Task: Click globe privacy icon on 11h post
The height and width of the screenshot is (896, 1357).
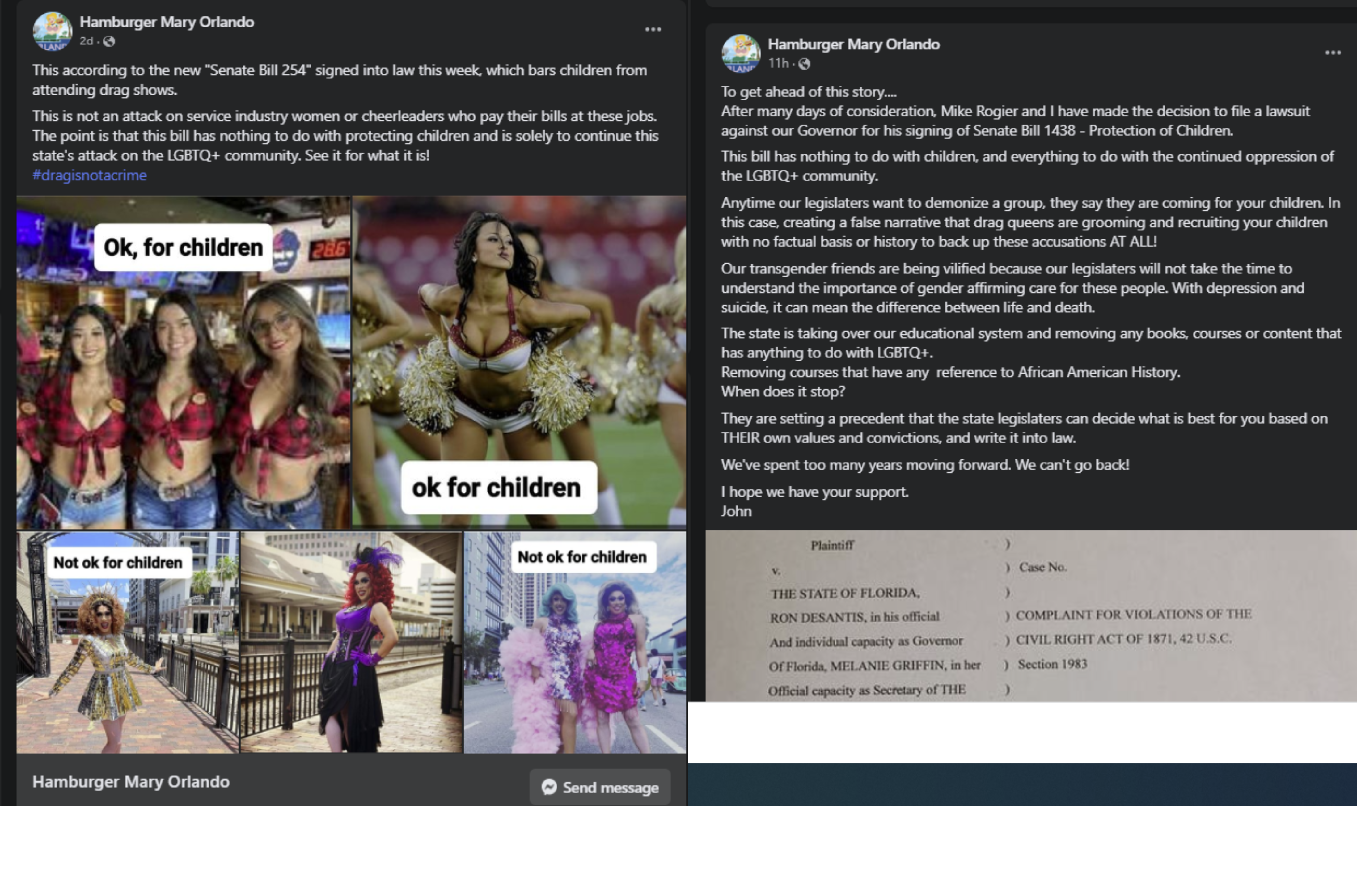Action: 805,63
